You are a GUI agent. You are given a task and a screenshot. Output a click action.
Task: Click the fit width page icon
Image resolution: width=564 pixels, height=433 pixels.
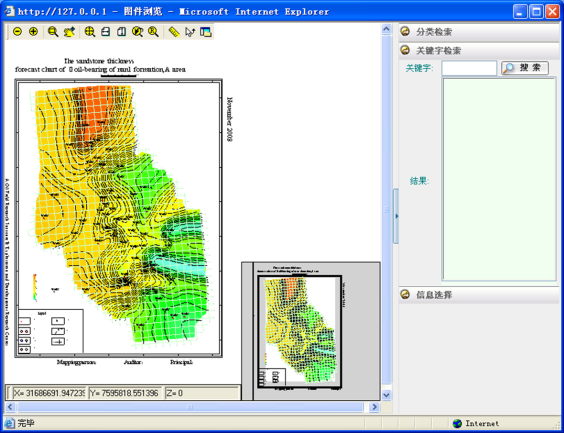105,32
